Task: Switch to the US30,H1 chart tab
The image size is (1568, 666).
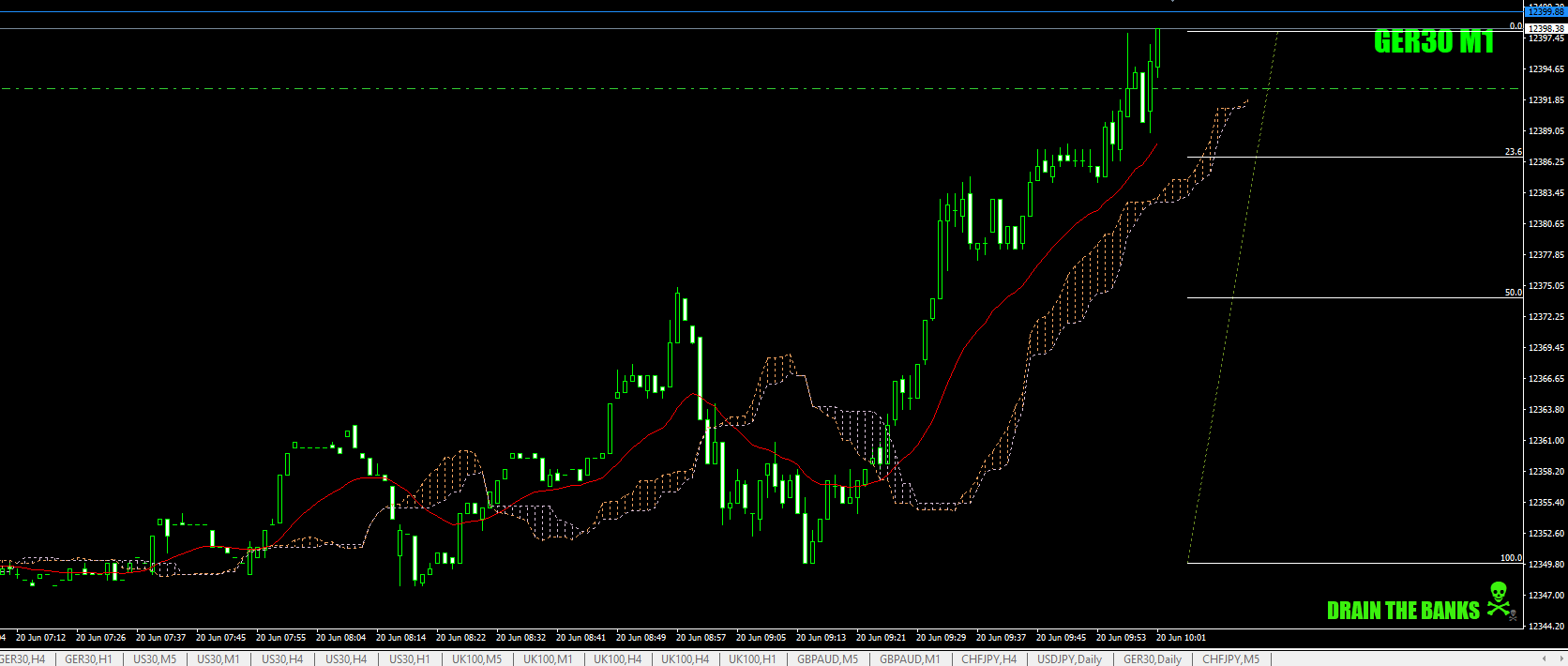Action: click(410, 659)
